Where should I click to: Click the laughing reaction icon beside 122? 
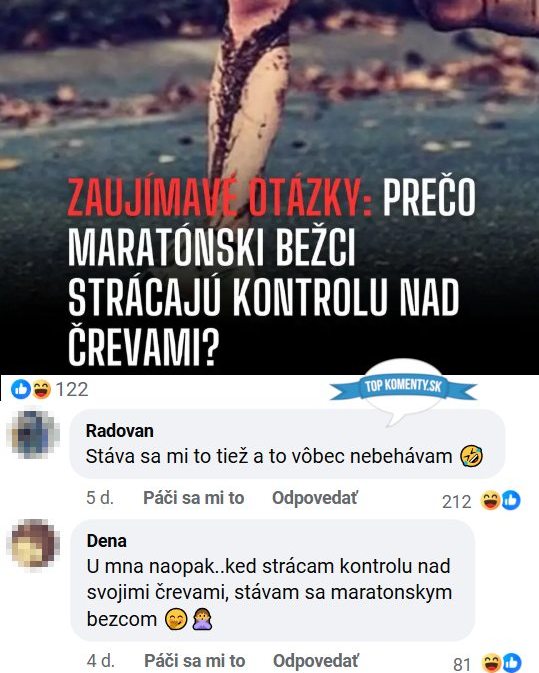(x=41, y=390)
